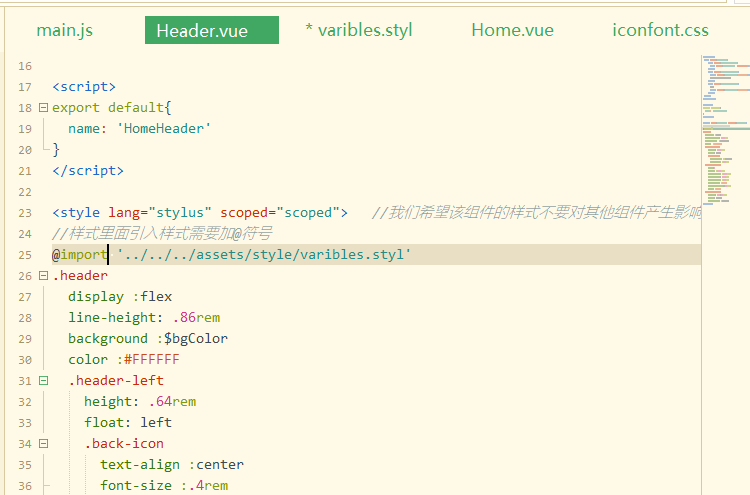
Task: Place cursor on 'HomeHeader' string
Action: 164,129
